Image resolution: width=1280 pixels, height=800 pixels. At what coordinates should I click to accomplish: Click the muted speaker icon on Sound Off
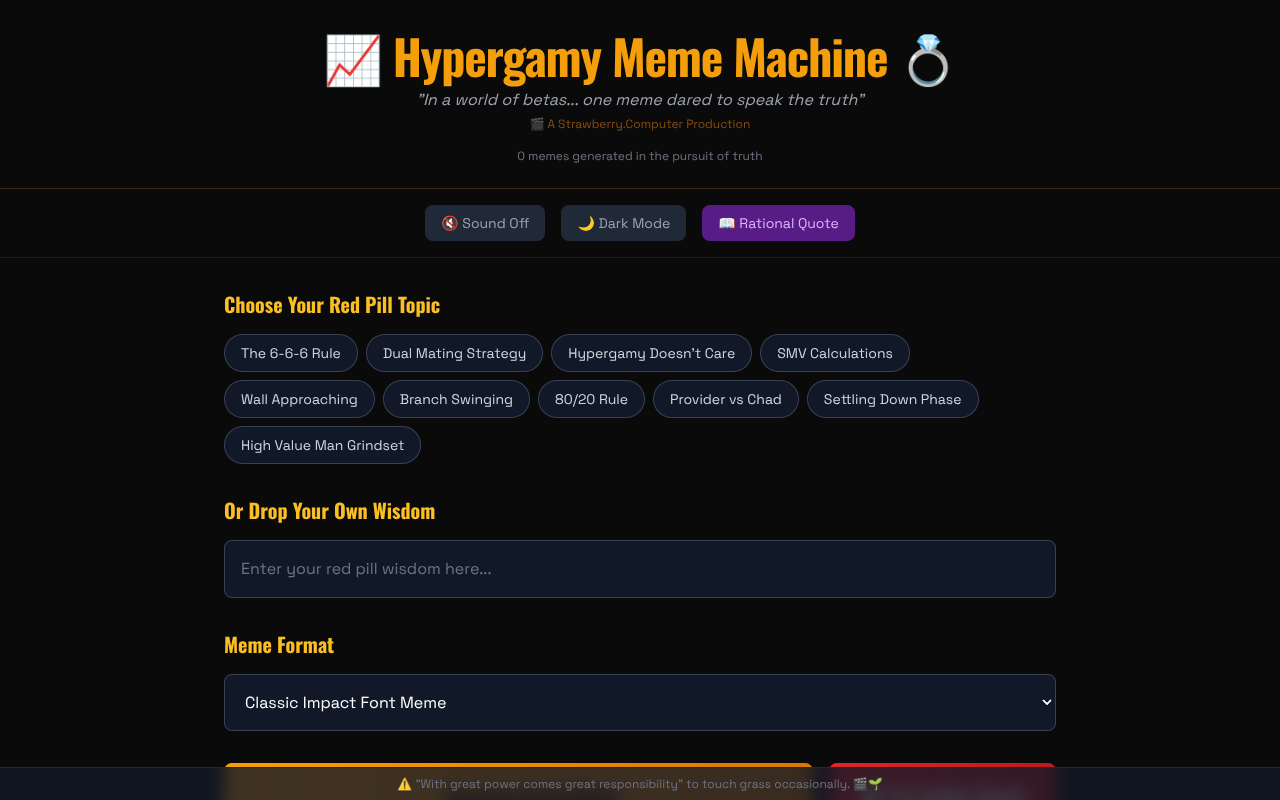click(x=448, y=223)
